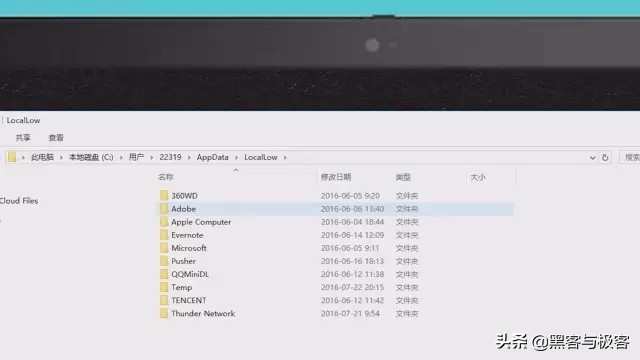Navigate to AppData breadcrumb segment
The height and width of the screenshot is (360, 640).
click(213, 157)
